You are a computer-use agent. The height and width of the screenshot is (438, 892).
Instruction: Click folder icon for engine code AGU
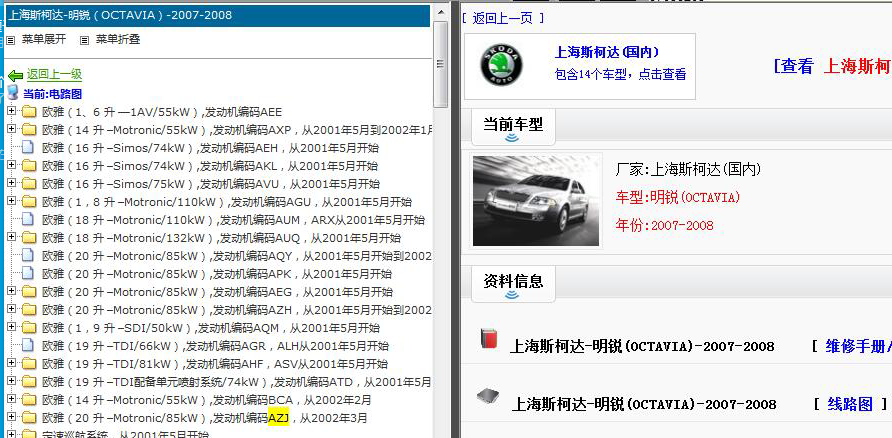(x=28, y=201)
